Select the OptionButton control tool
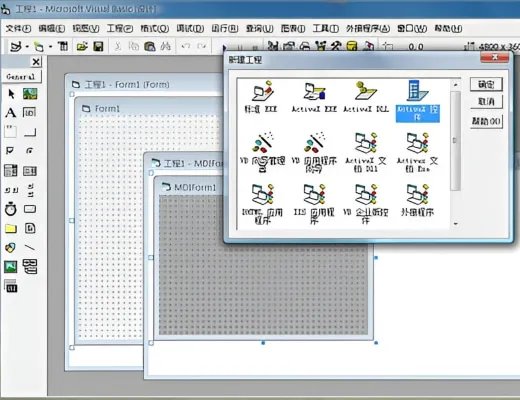520x400 pixels. point(29,151)
